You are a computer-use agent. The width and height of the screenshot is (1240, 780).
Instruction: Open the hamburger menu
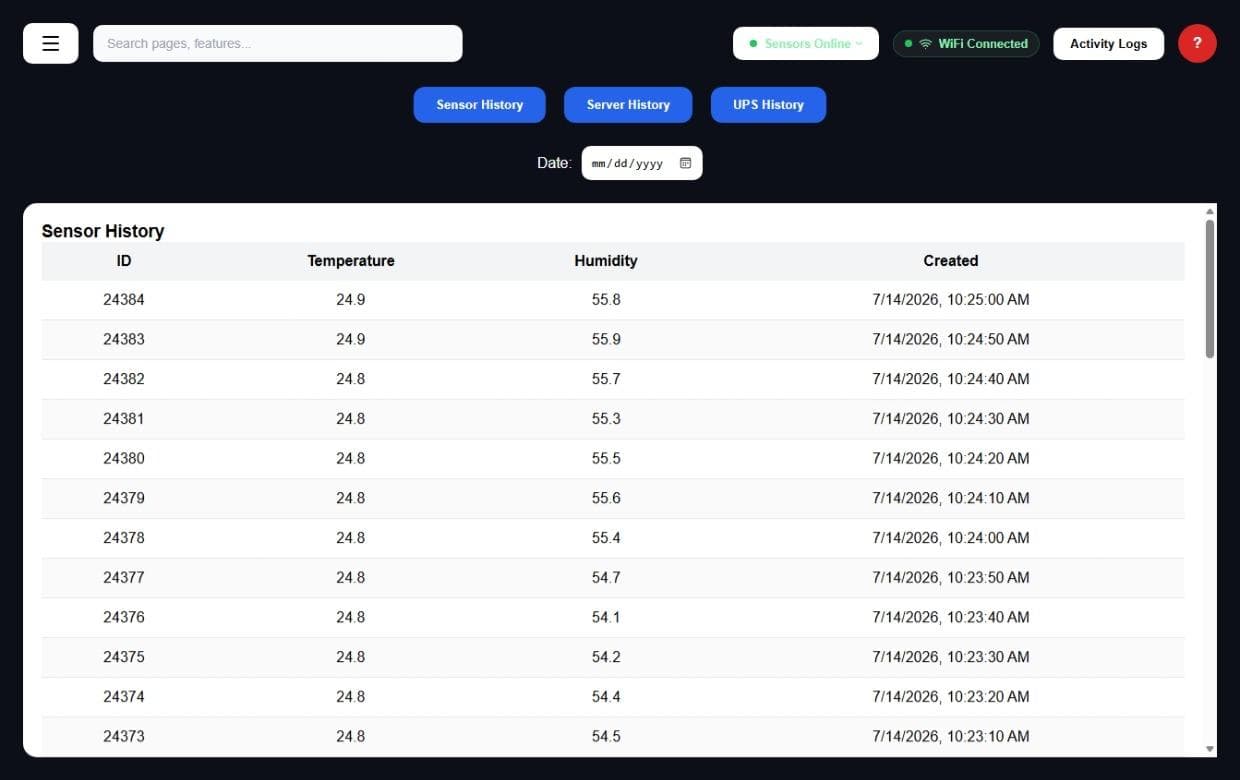[x=51, y=44]
